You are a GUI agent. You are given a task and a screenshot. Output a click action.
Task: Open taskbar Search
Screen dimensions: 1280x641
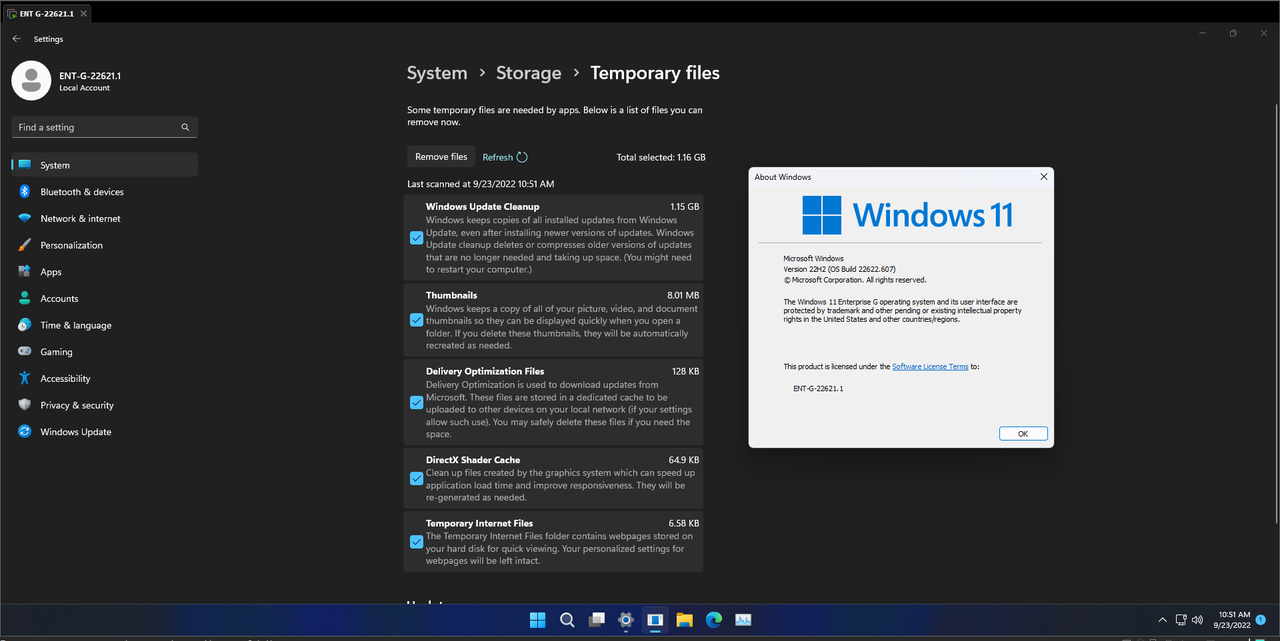coord(567,620)
